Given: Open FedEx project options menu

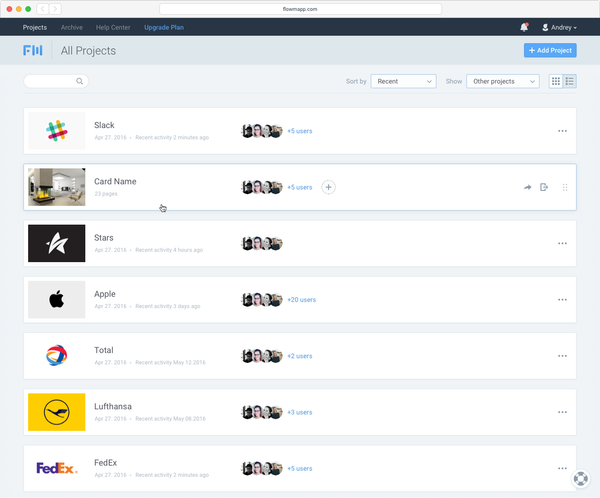Looking at the screenshot, I should (x=562, y=469).
